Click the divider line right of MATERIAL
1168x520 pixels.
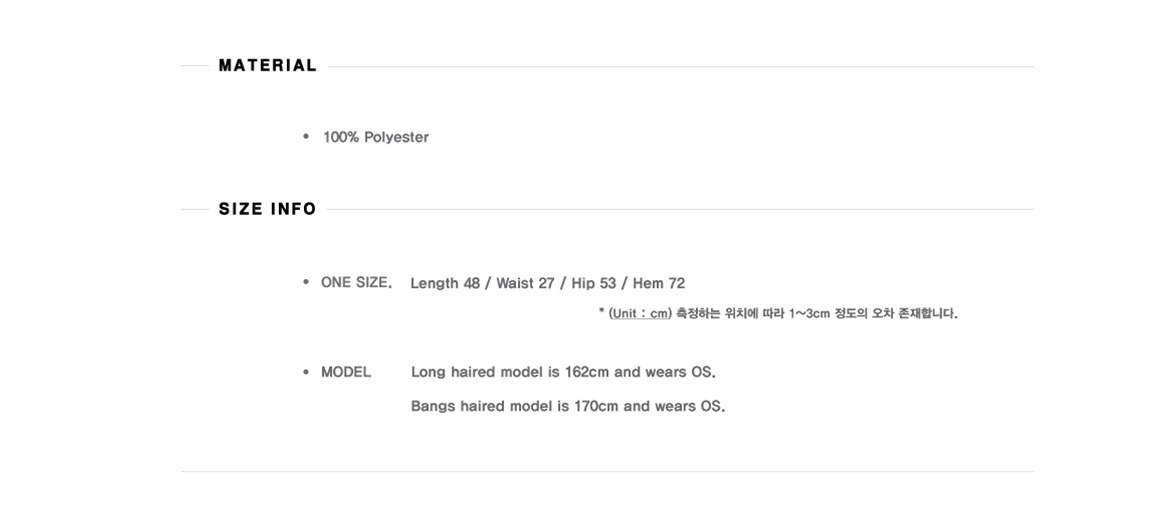[680, 66]
